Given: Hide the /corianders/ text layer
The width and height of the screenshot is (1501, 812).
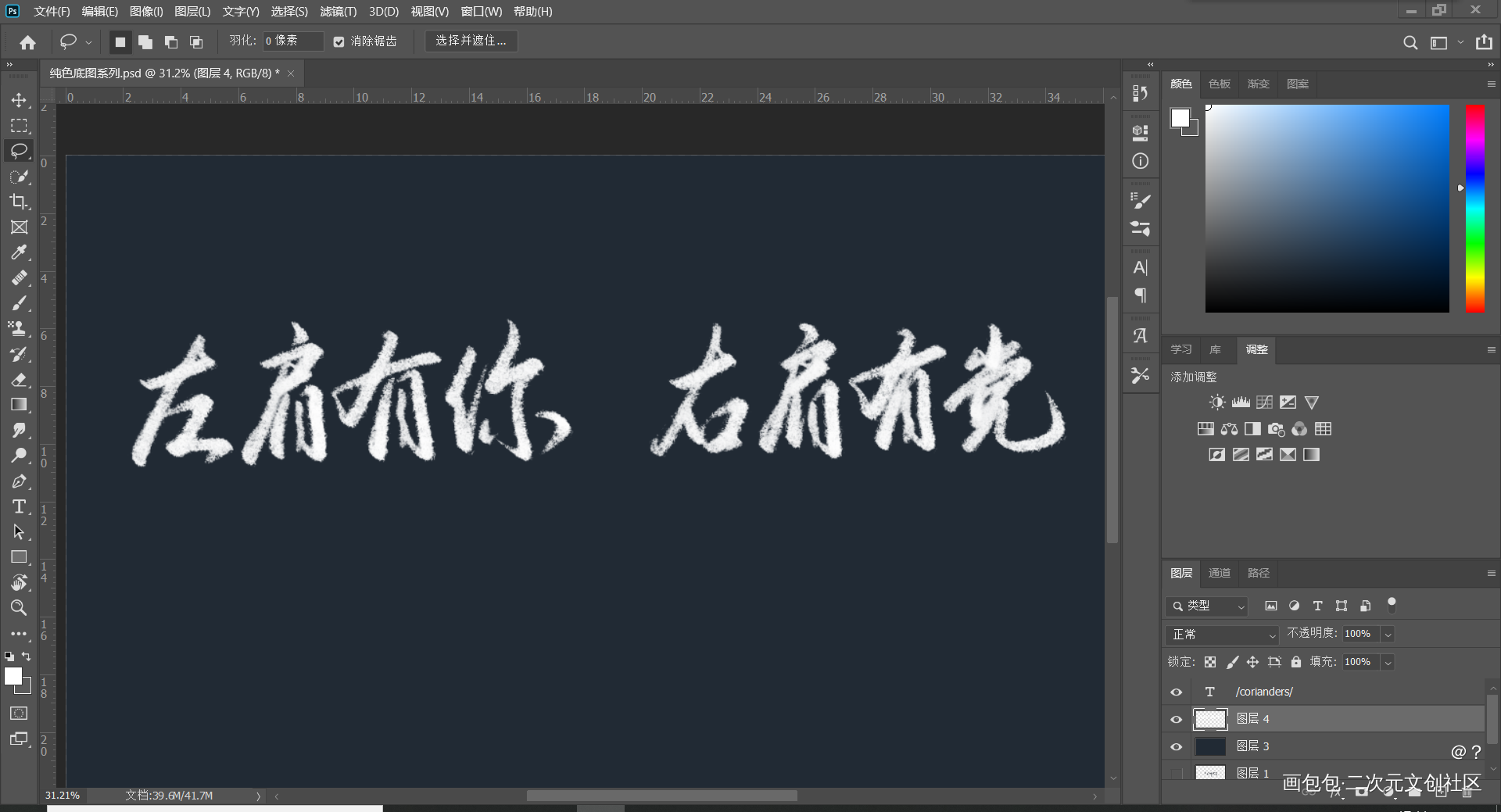Looking at the screenshot, I should pos(1176,692).
